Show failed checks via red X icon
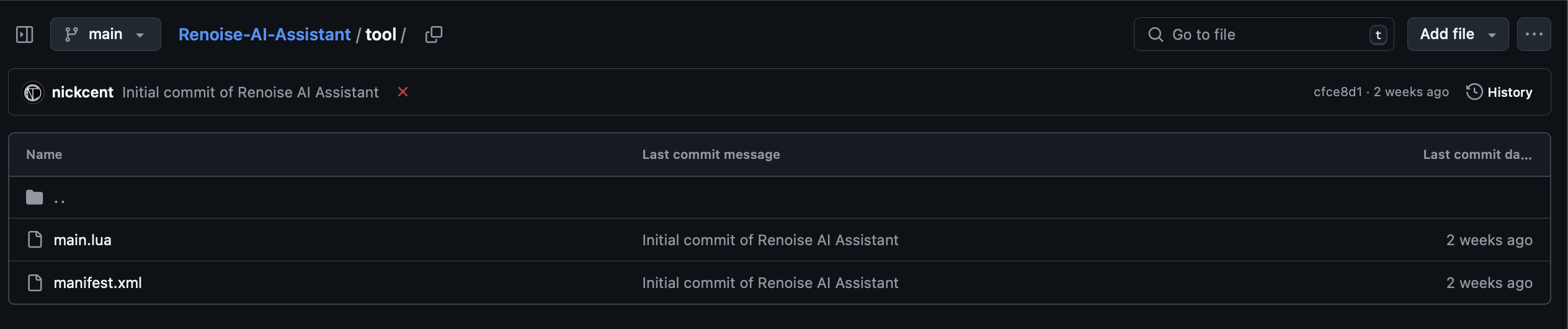1568x329 pixels. click(403, 92)
